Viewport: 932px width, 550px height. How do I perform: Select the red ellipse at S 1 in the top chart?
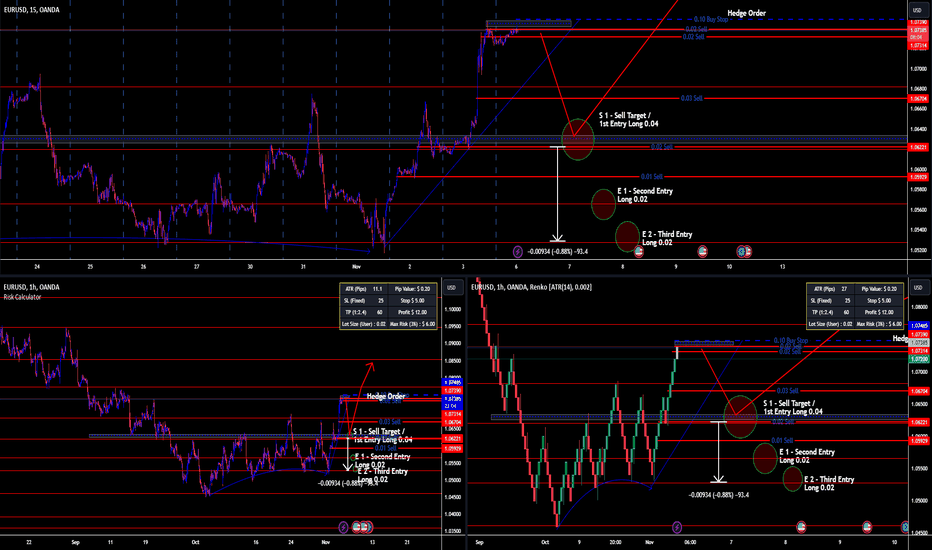point(578,140)
